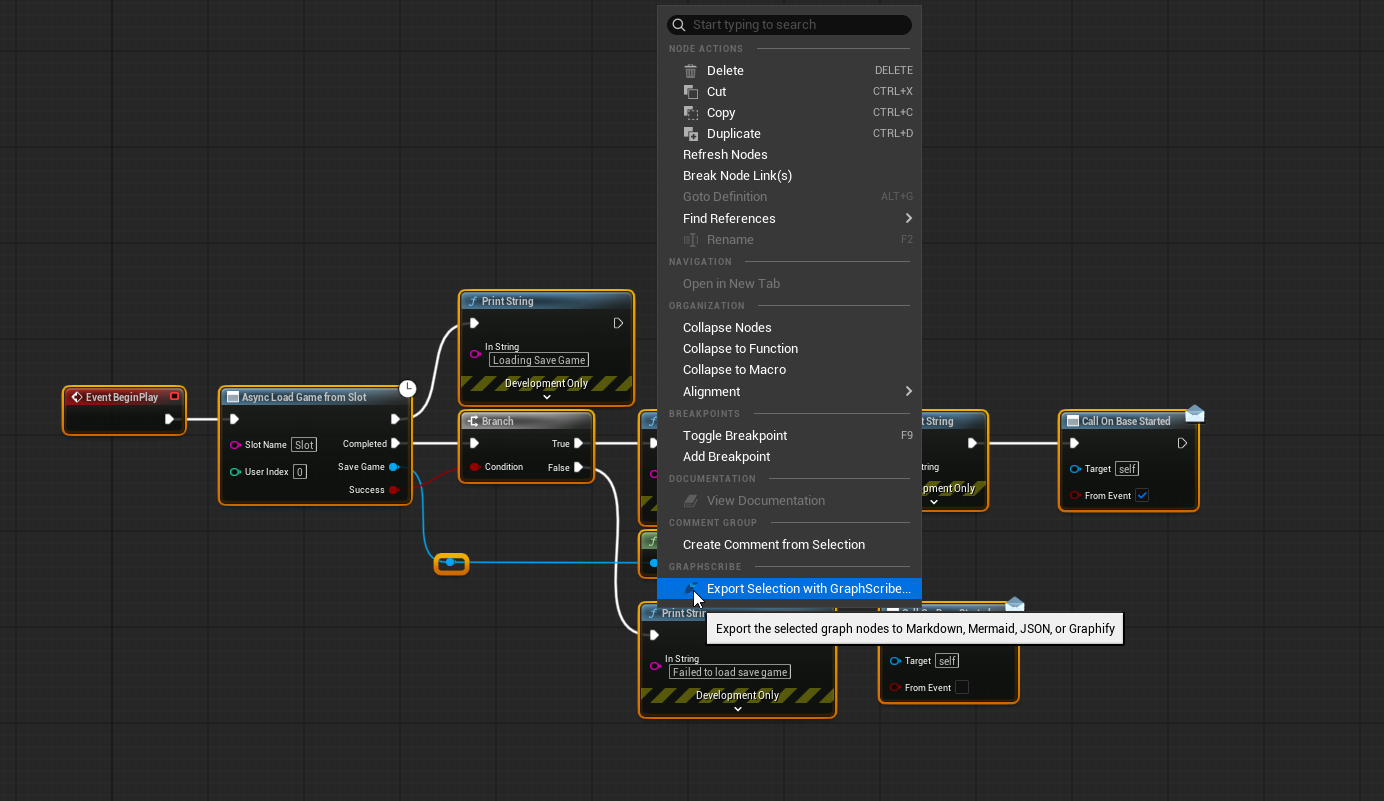Choose Toggle Breakpoint

coord(789,436)
